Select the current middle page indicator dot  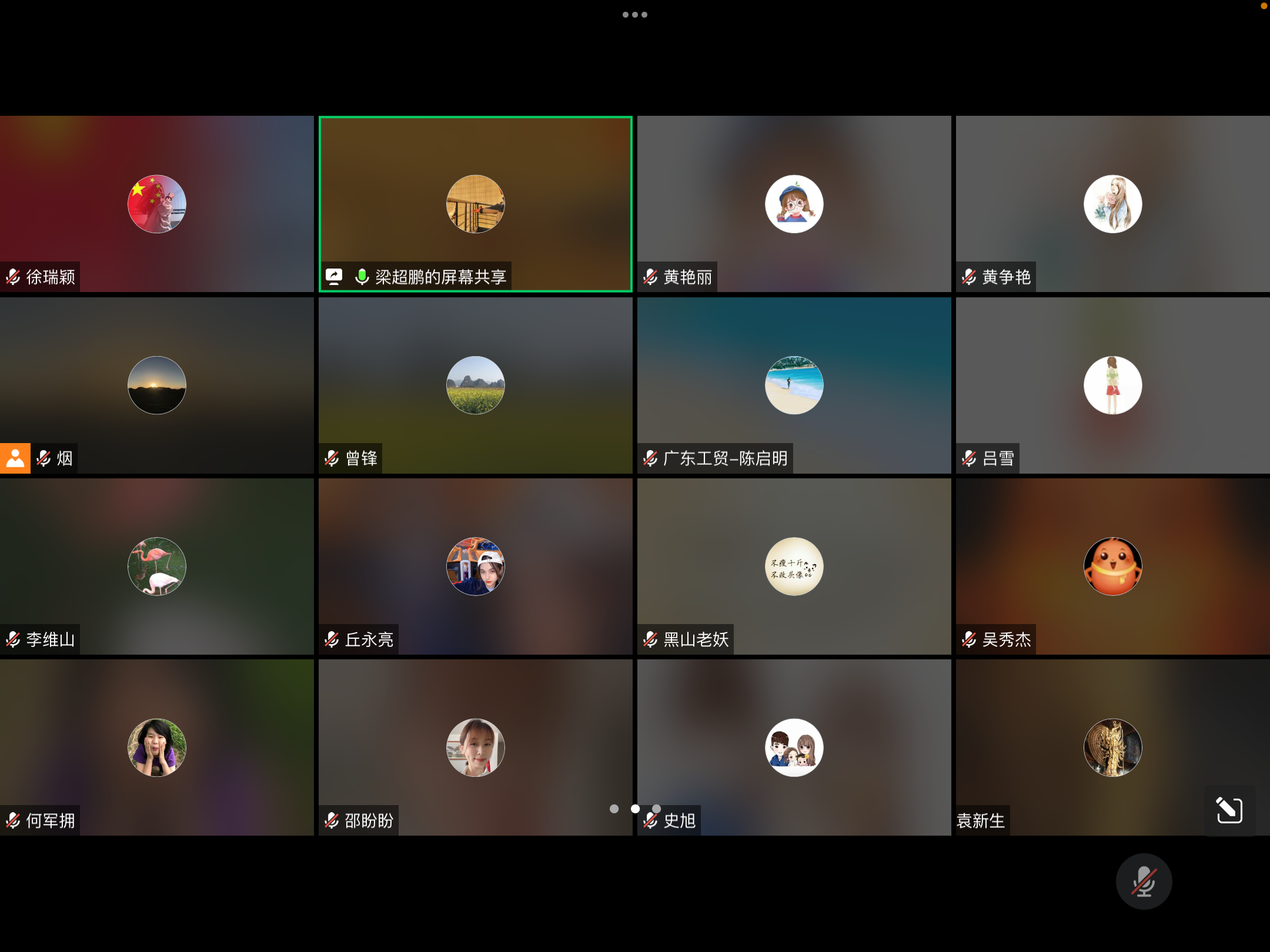(635, 809)
